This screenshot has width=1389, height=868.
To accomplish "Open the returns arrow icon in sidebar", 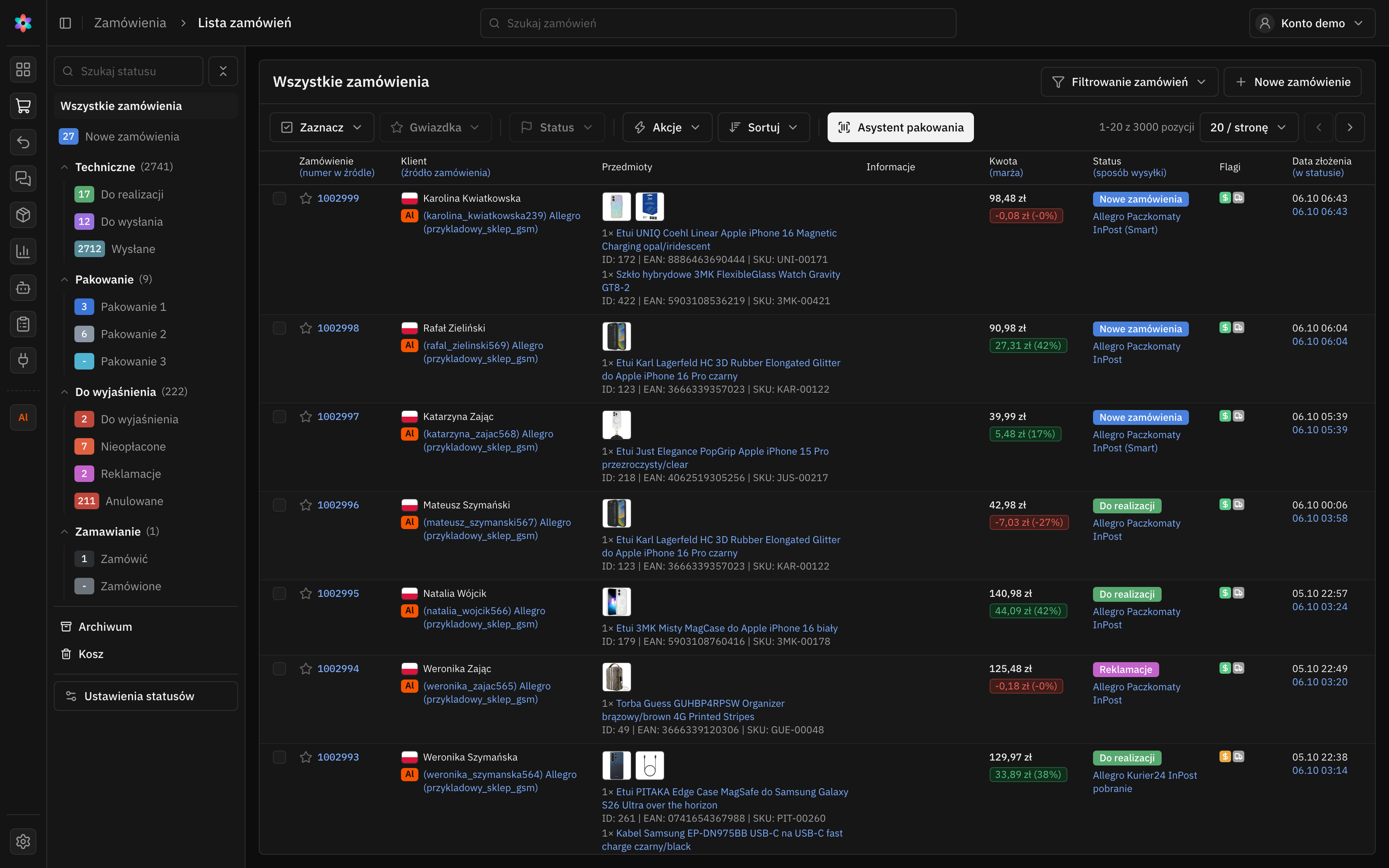I will tap(23, 142).
